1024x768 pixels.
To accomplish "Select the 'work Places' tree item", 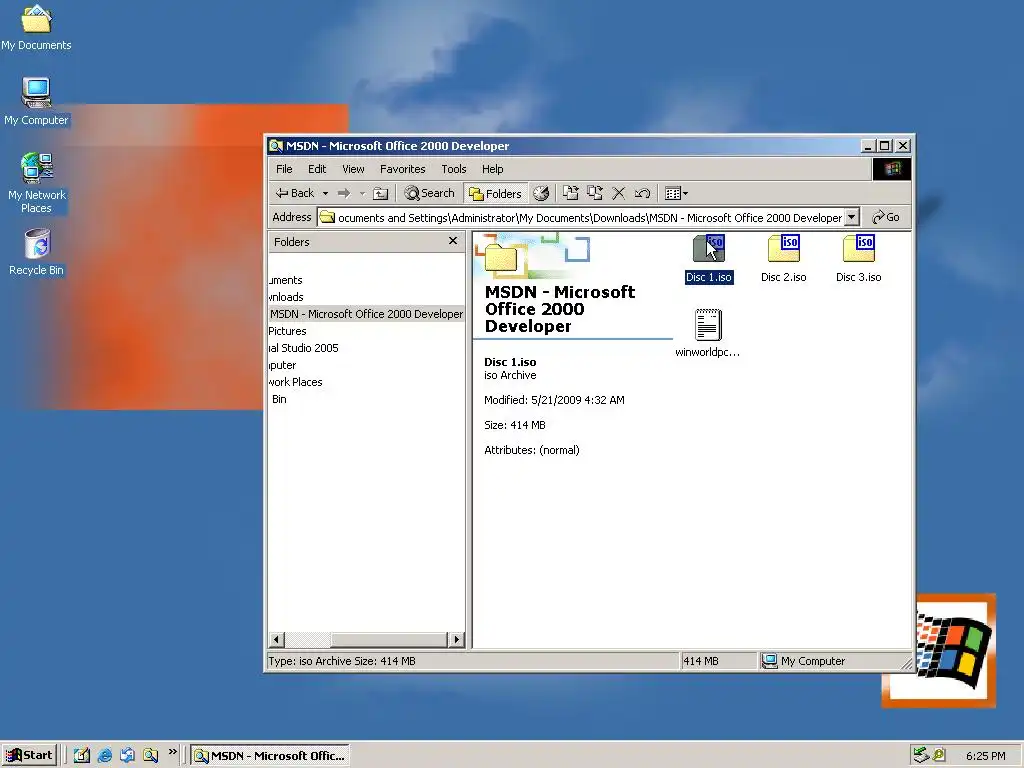I will click(295, 382).
